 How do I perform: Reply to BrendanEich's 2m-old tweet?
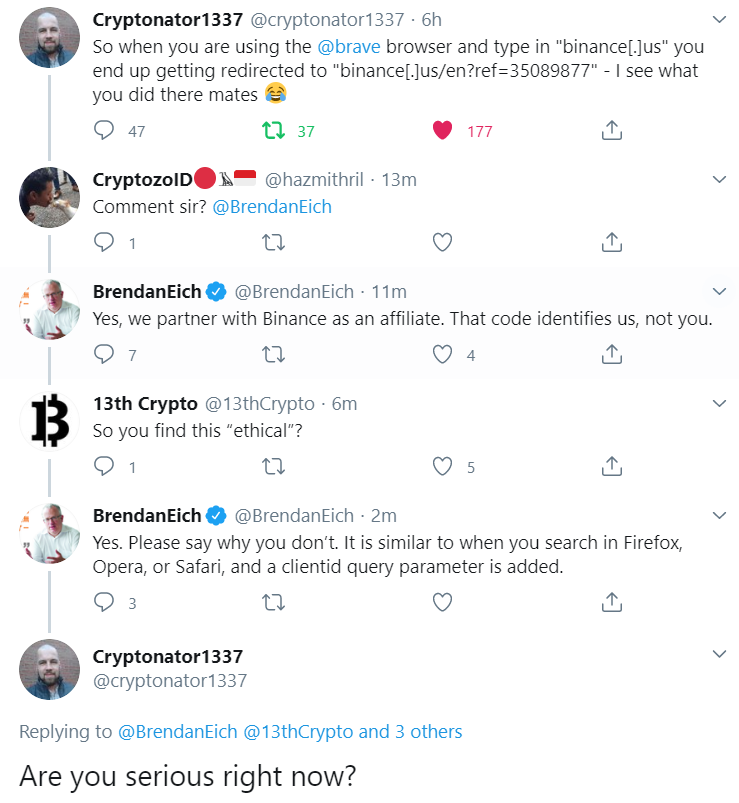(x=104, y=602)
